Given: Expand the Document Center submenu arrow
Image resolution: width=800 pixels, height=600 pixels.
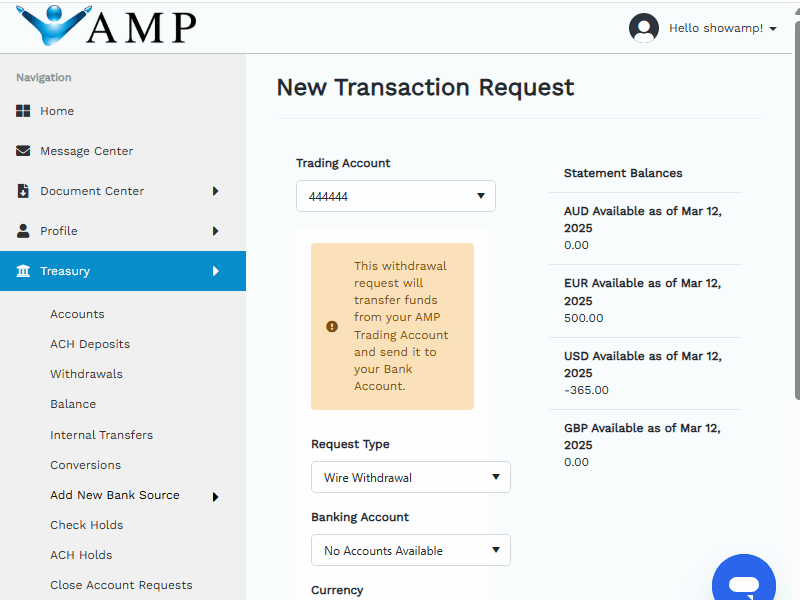Looking at the screenshot, I should (215, 191).
